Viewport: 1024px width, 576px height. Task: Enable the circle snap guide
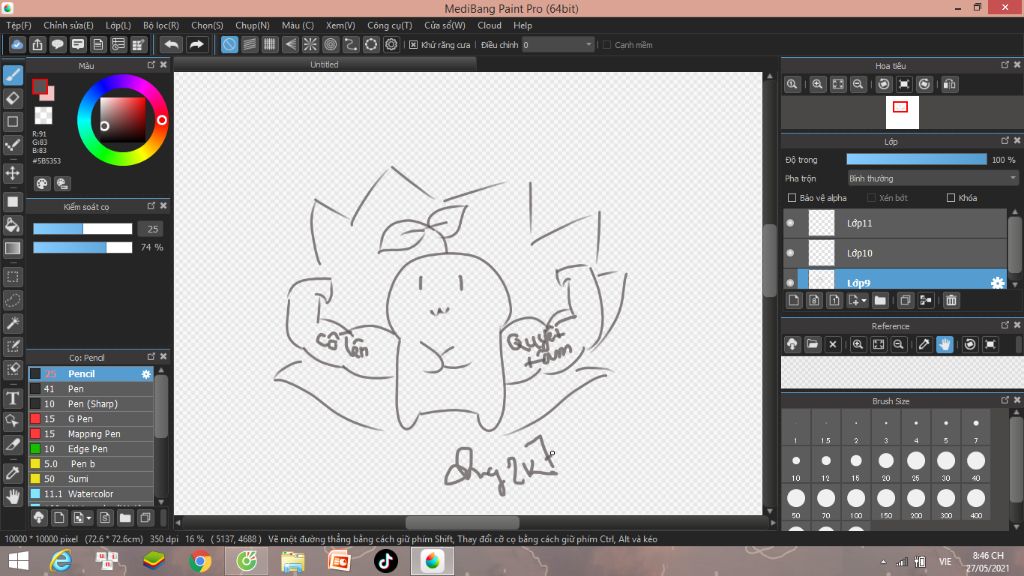point(330,44)
